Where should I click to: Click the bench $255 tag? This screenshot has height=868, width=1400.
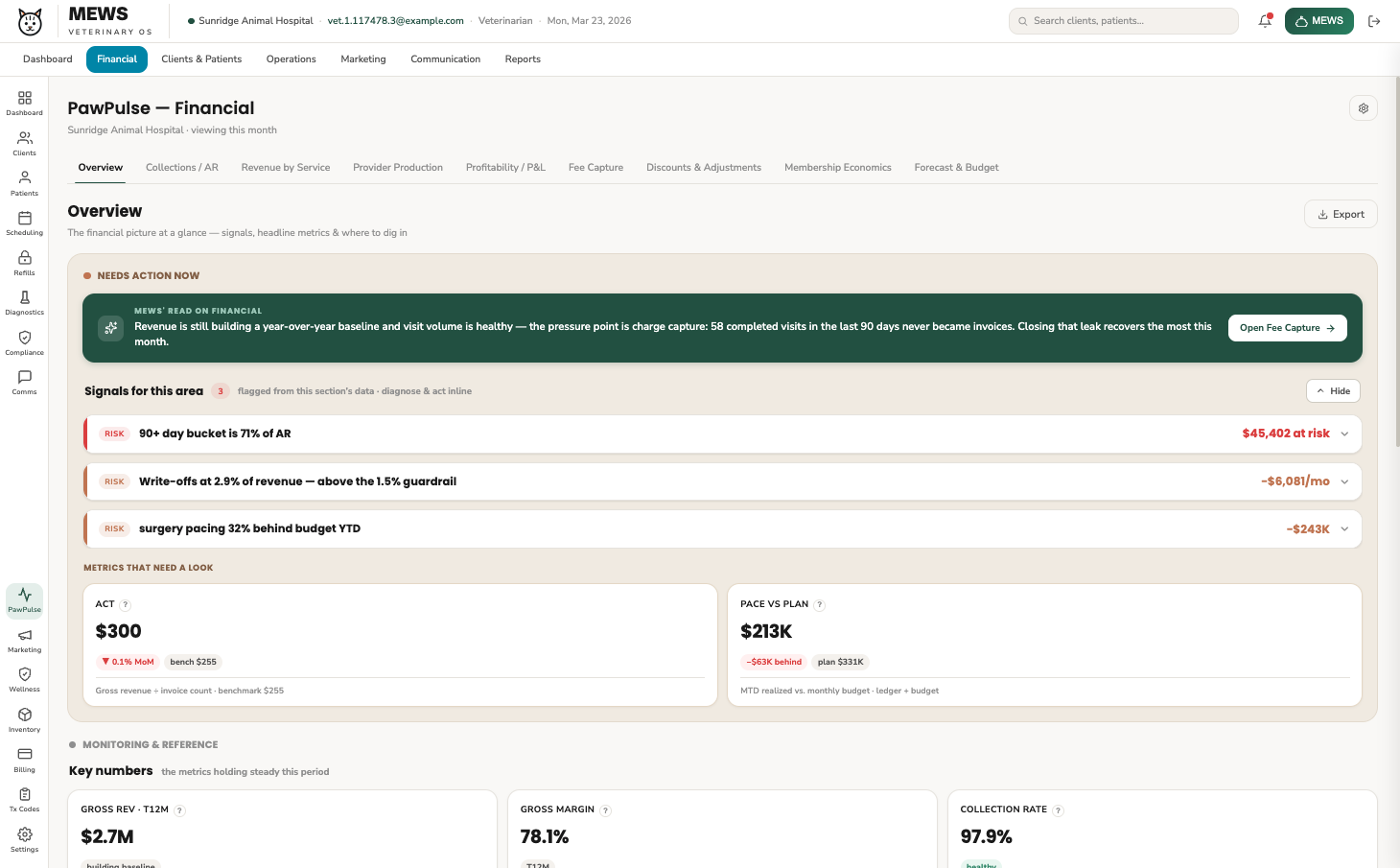pos(194,662)
